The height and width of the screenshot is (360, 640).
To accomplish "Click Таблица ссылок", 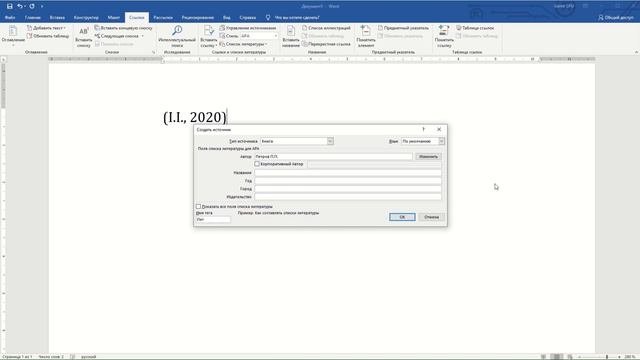I will coord(475,28).
